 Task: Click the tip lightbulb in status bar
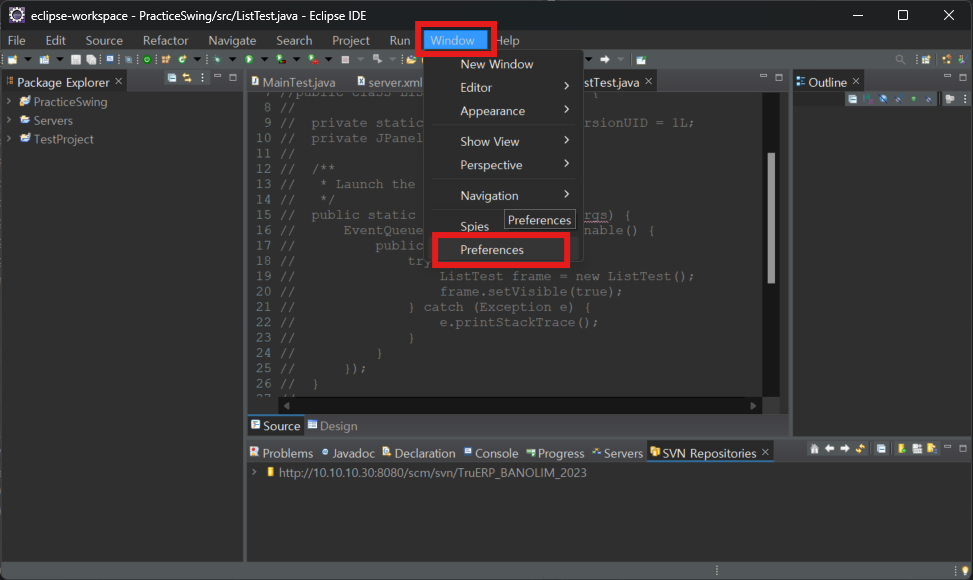pyautogui.click(x=965, y=571)
